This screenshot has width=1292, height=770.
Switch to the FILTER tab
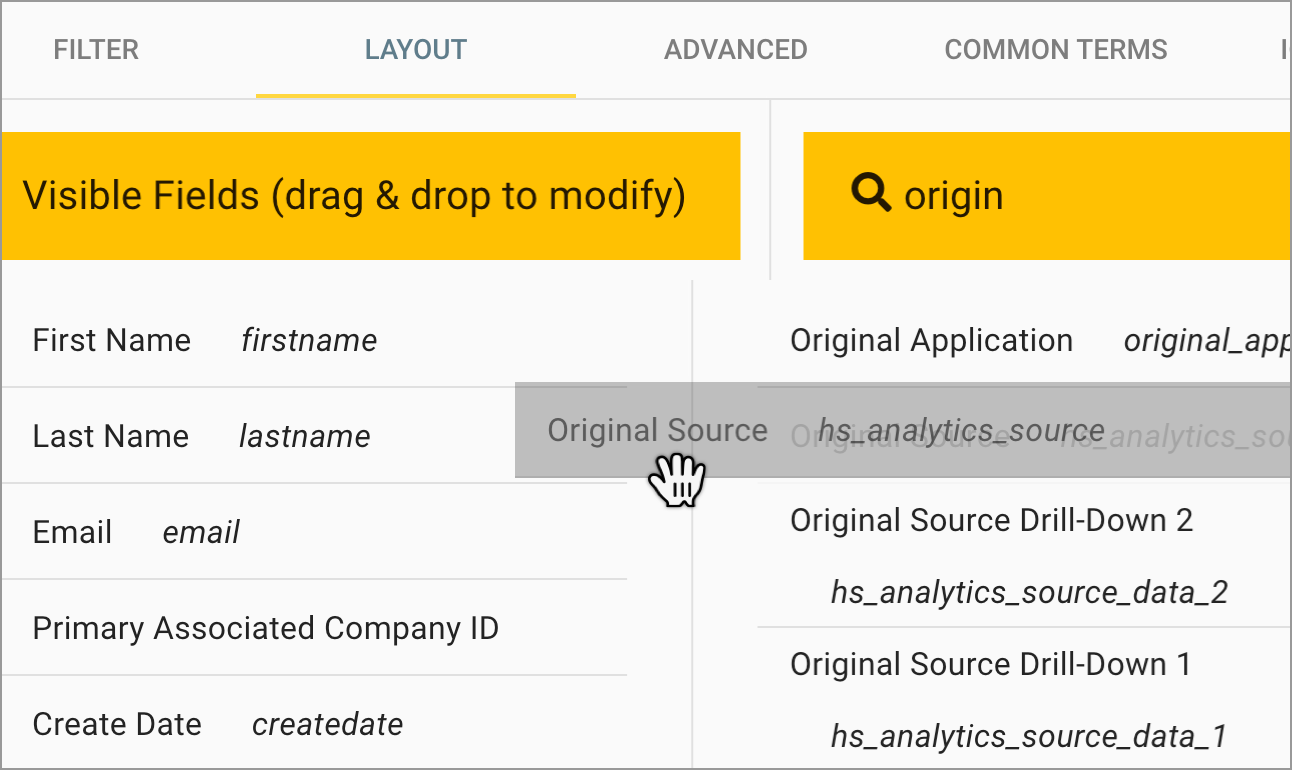point(96,49)
